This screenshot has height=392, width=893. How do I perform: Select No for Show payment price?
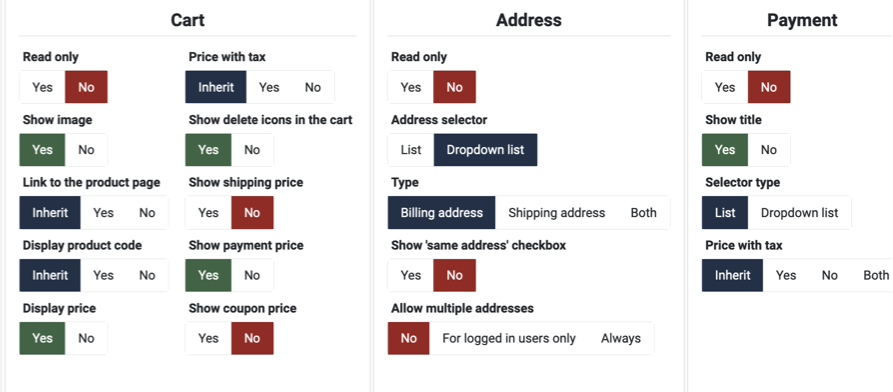pyautogui.click(x=252, y=275)
